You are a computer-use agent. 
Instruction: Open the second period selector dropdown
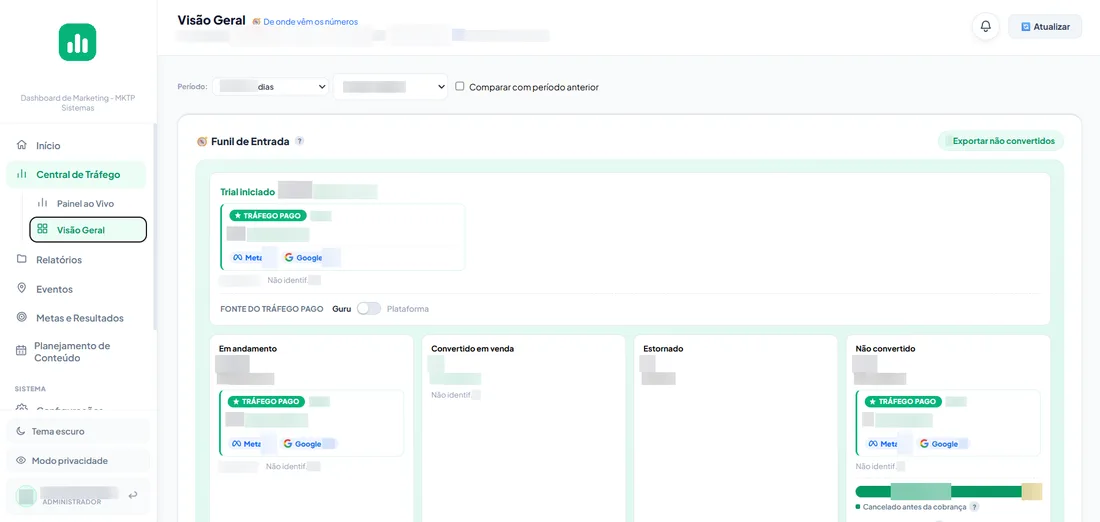coord(391,87)
